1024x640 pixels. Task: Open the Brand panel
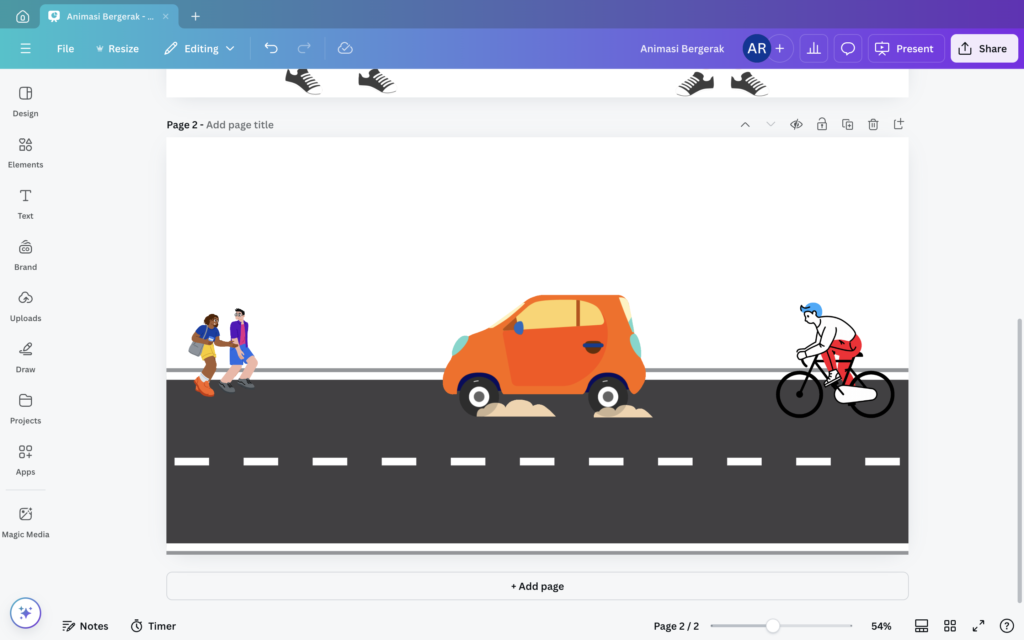point(25,255)
